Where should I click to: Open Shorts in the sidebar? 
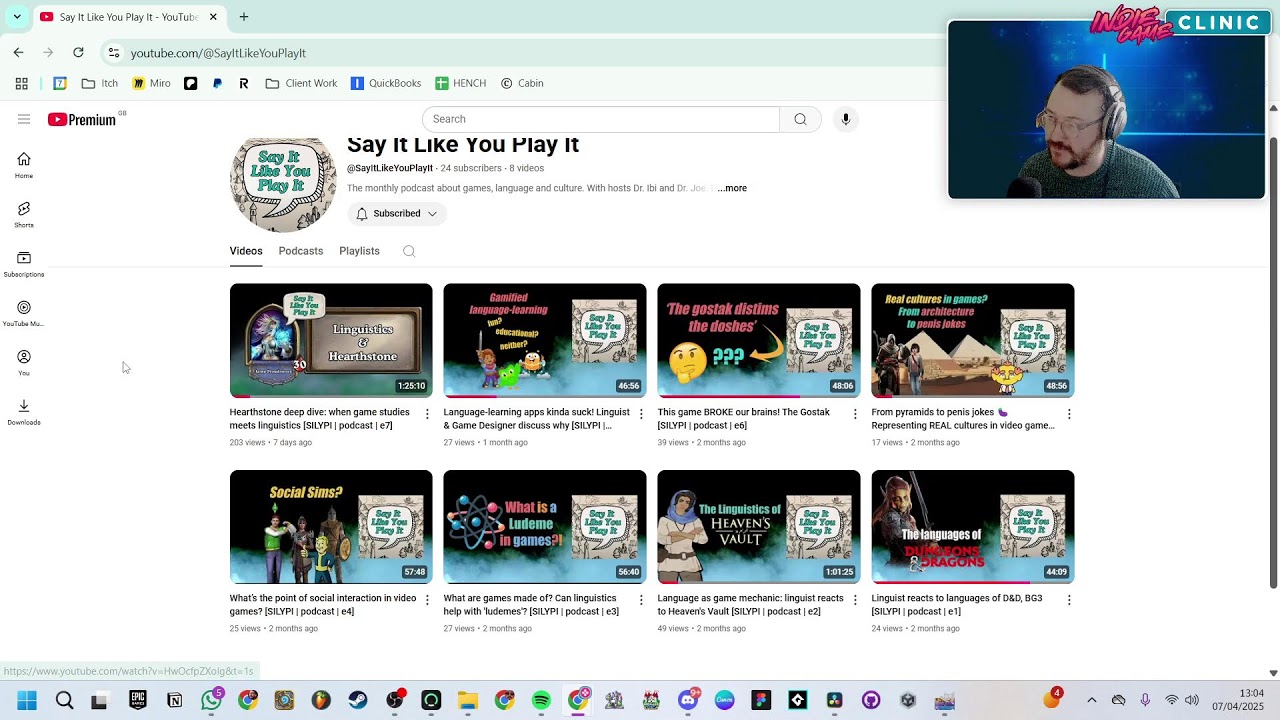(x=24, y=214)
